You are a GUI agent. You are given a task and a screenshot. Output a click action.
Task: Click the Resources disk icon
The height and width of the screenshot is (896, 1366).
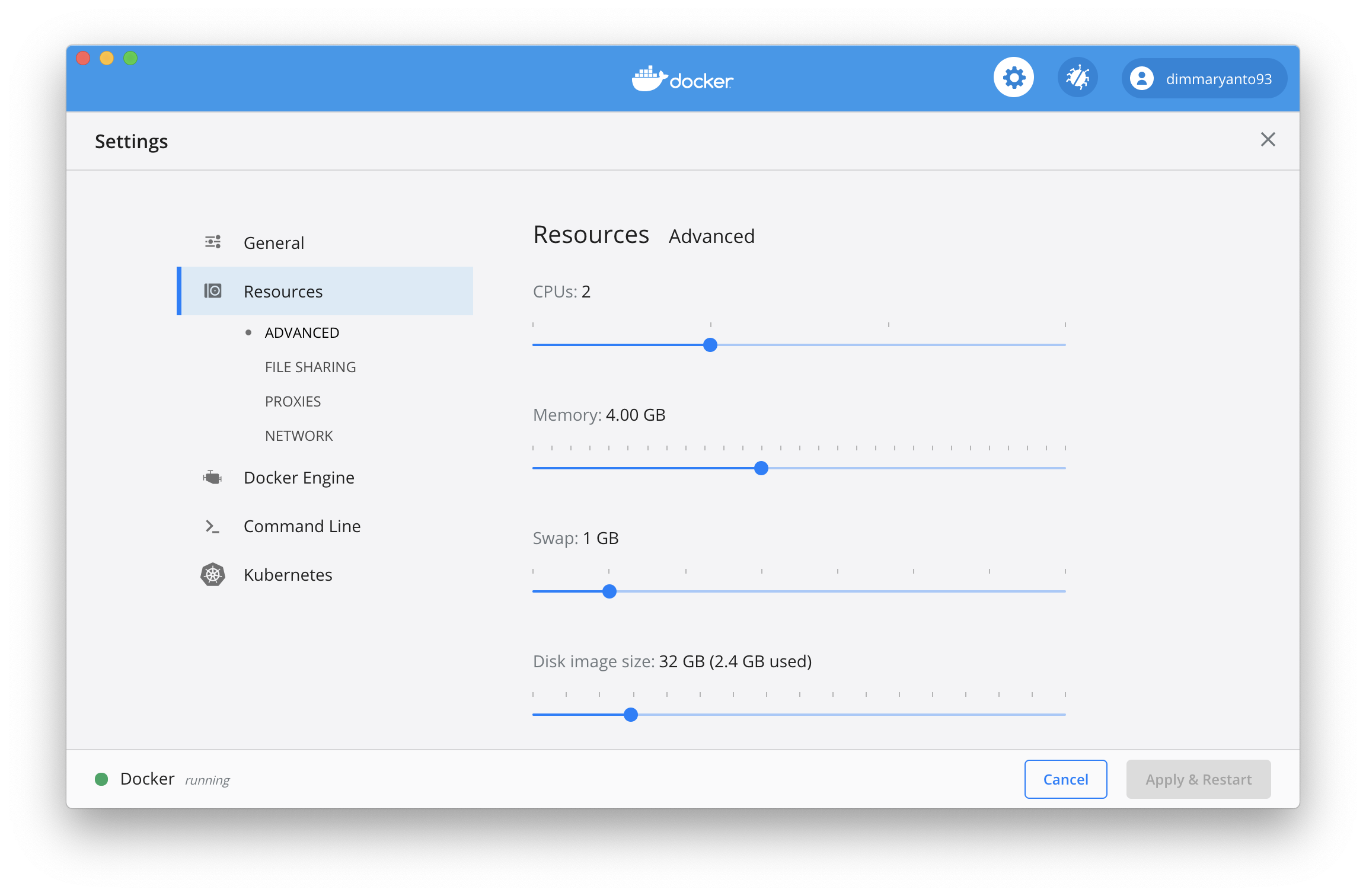(213, 290)
